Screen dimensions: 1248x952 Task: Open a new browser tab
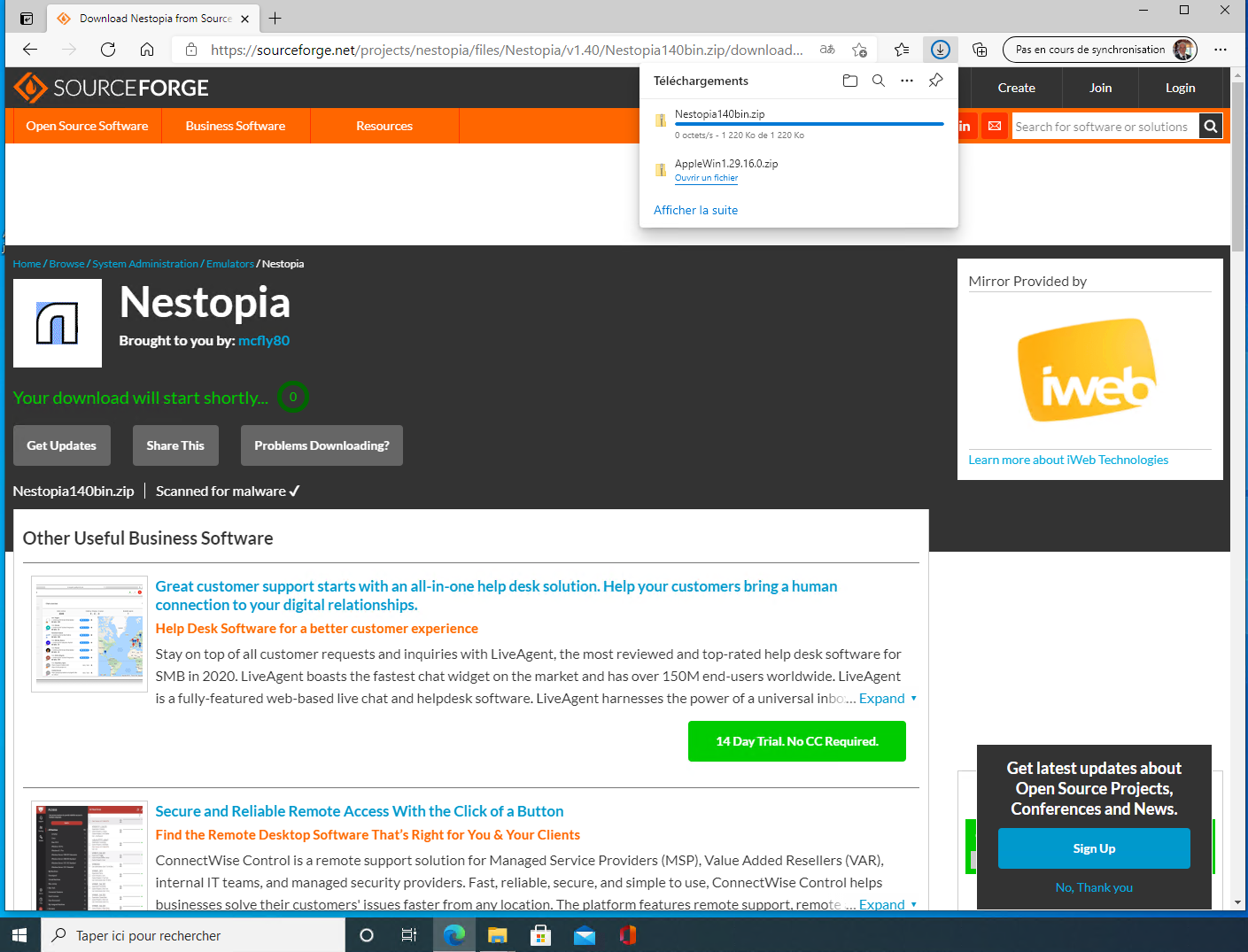pos(275,18)
